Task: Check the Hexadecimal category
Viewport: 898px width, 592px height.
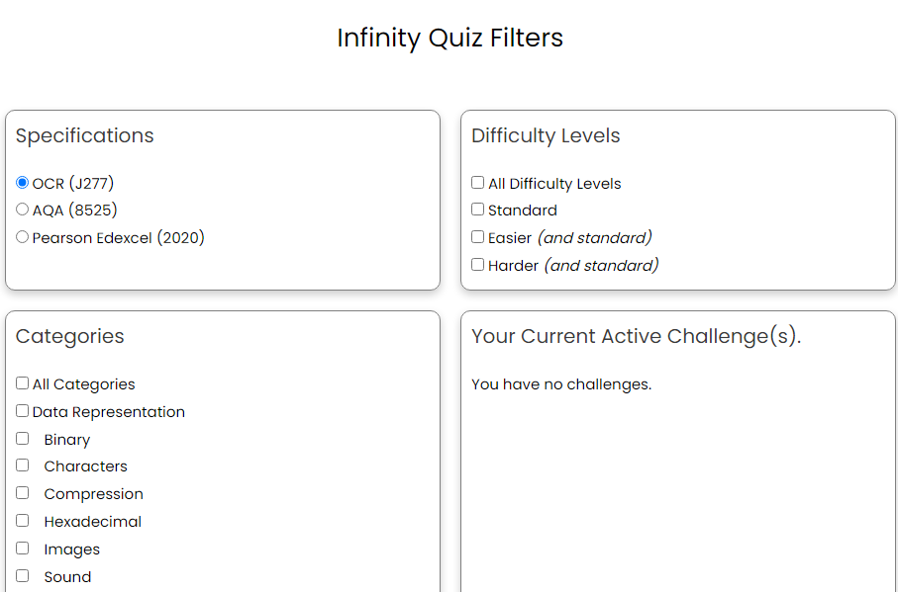Action: pyautogui.click(x=22, y=520)
